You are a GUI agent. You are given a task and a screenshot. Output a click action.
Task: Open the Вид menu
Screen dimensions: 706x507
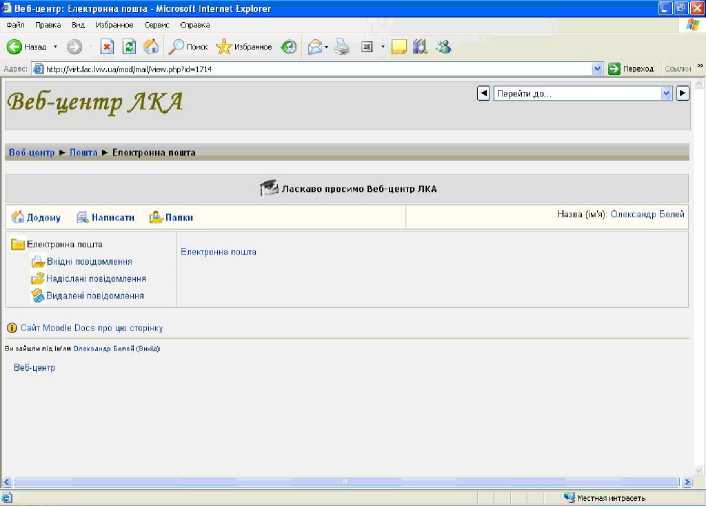click(x=78, y=25)
